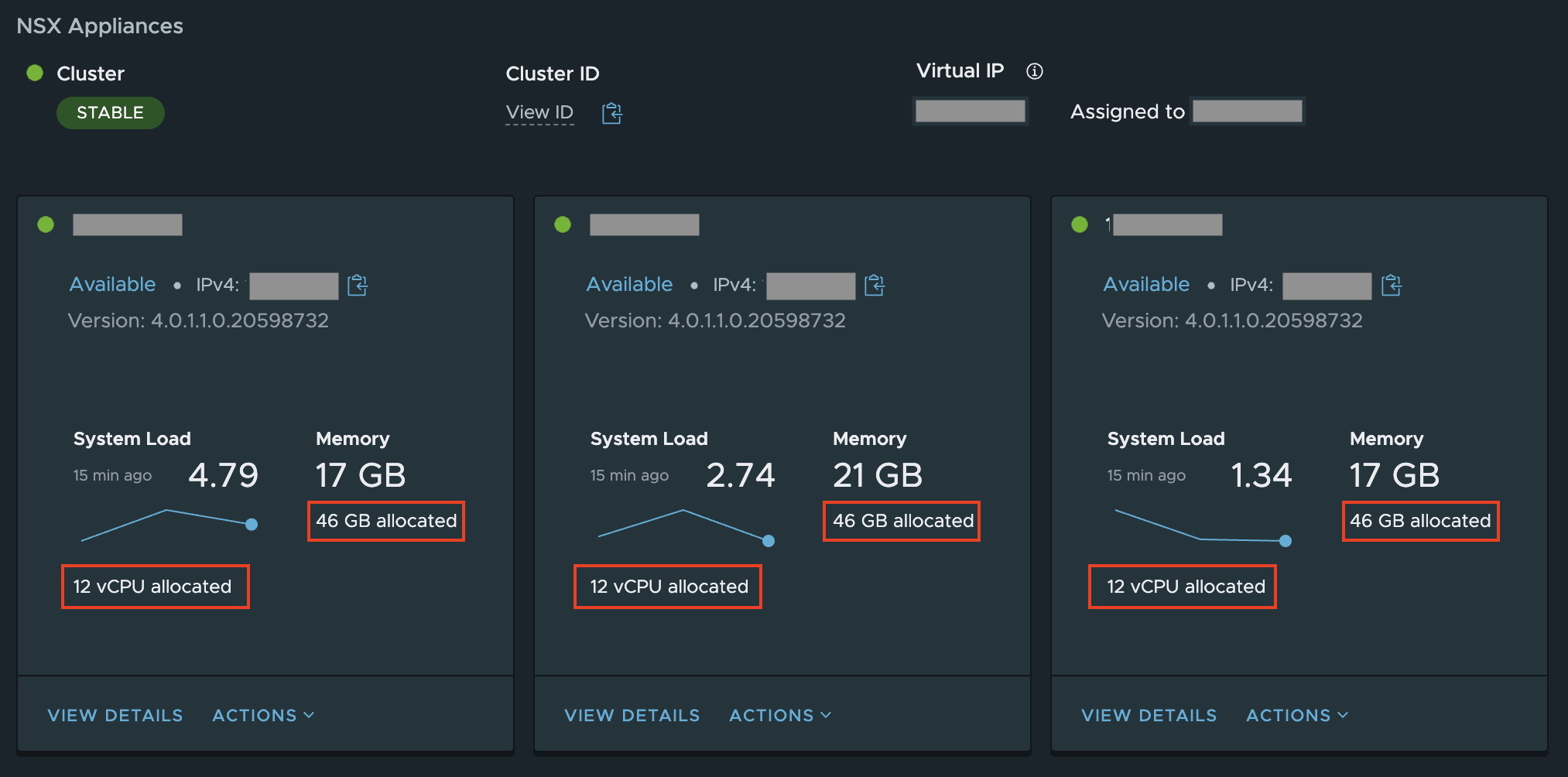1568x777 pixels.
Task: Click VIEW DETAILS on the second appliance
Action: (632, 715)
